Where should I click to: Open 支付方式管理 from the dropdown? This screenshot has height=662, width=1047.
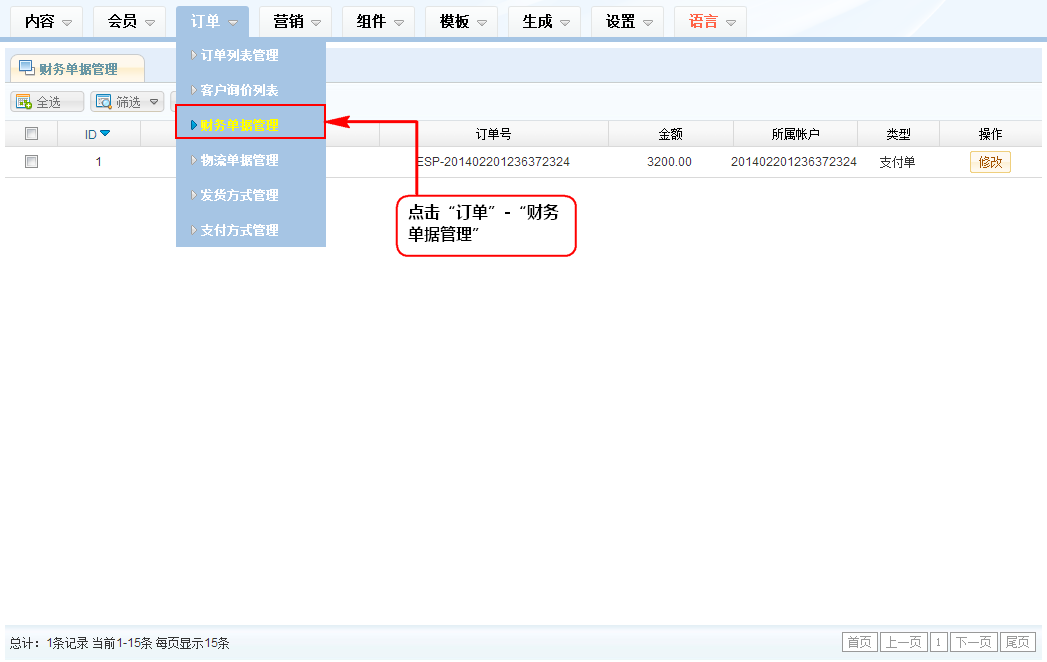point(239,230)
